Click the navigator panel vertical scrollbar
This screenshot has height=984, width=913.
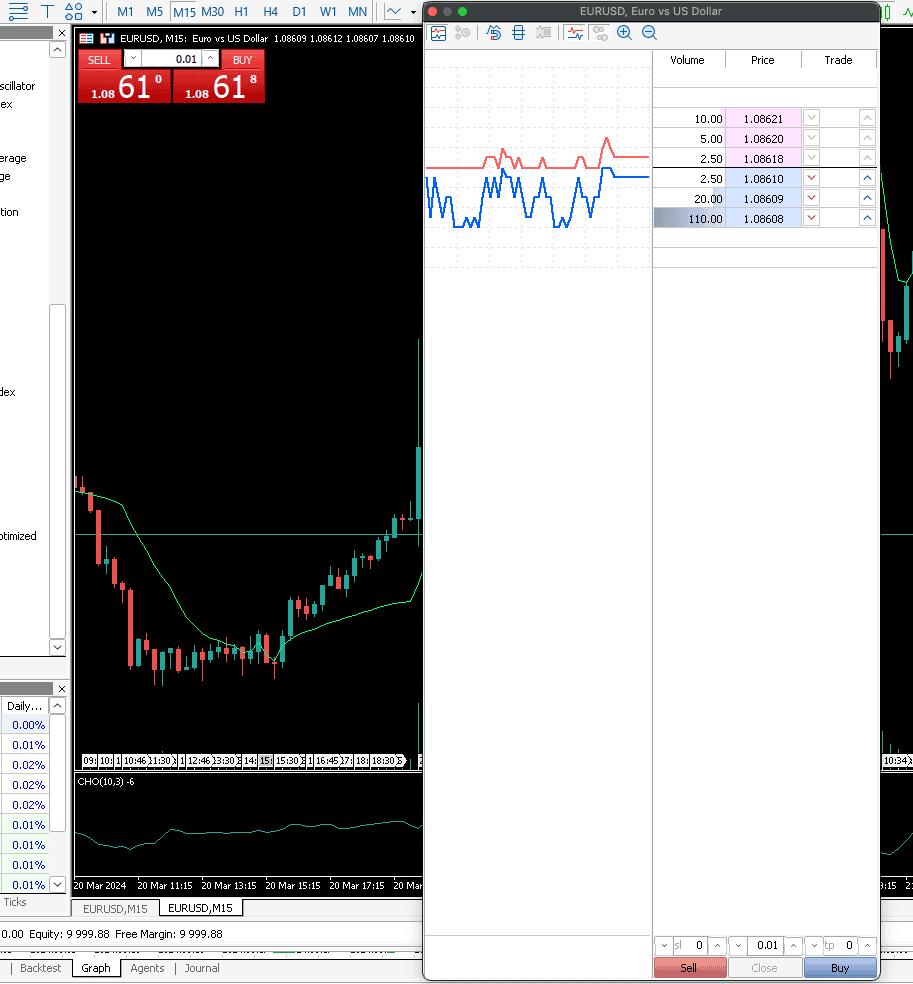(x=58, y=471)
